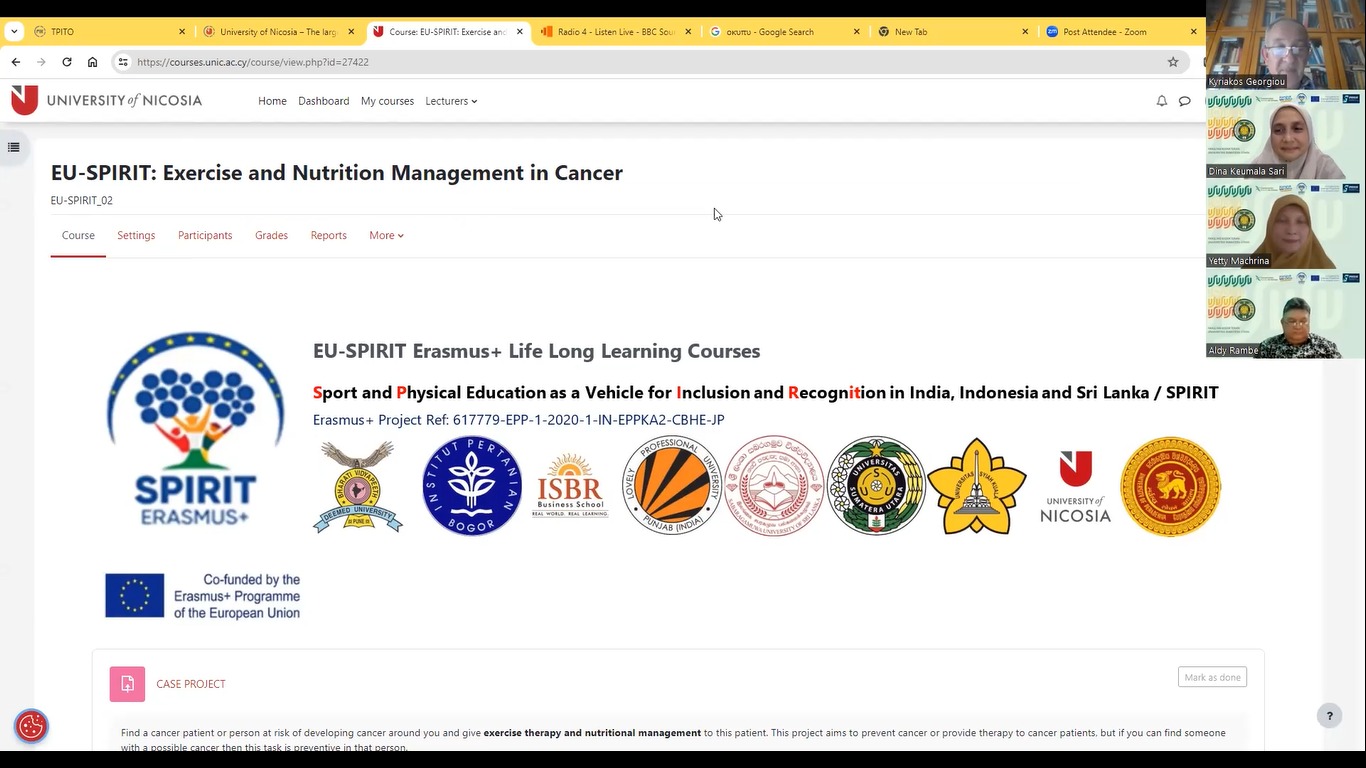The height and width of the screenshot is (768, 1366).
Task: Click the help question mark icon
Action: 1329,715
